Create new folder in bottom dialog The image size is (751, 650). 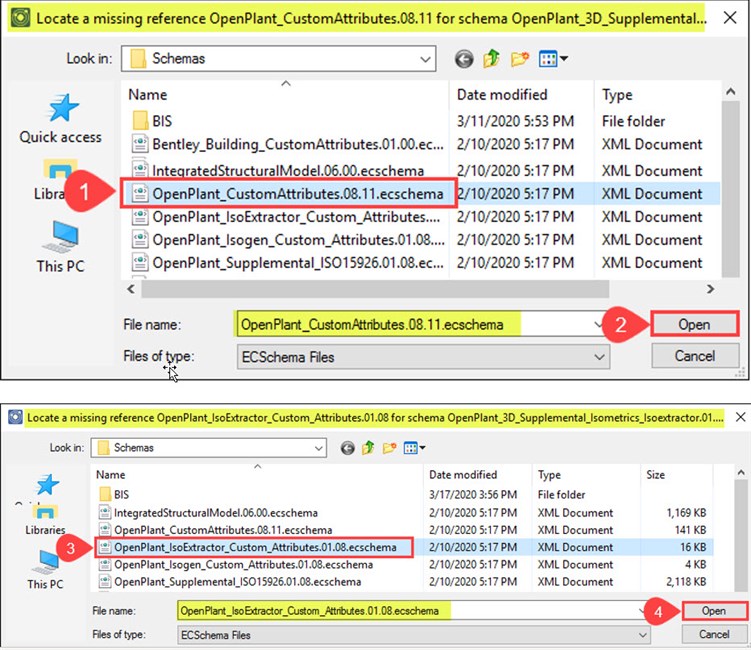point(389,448)
